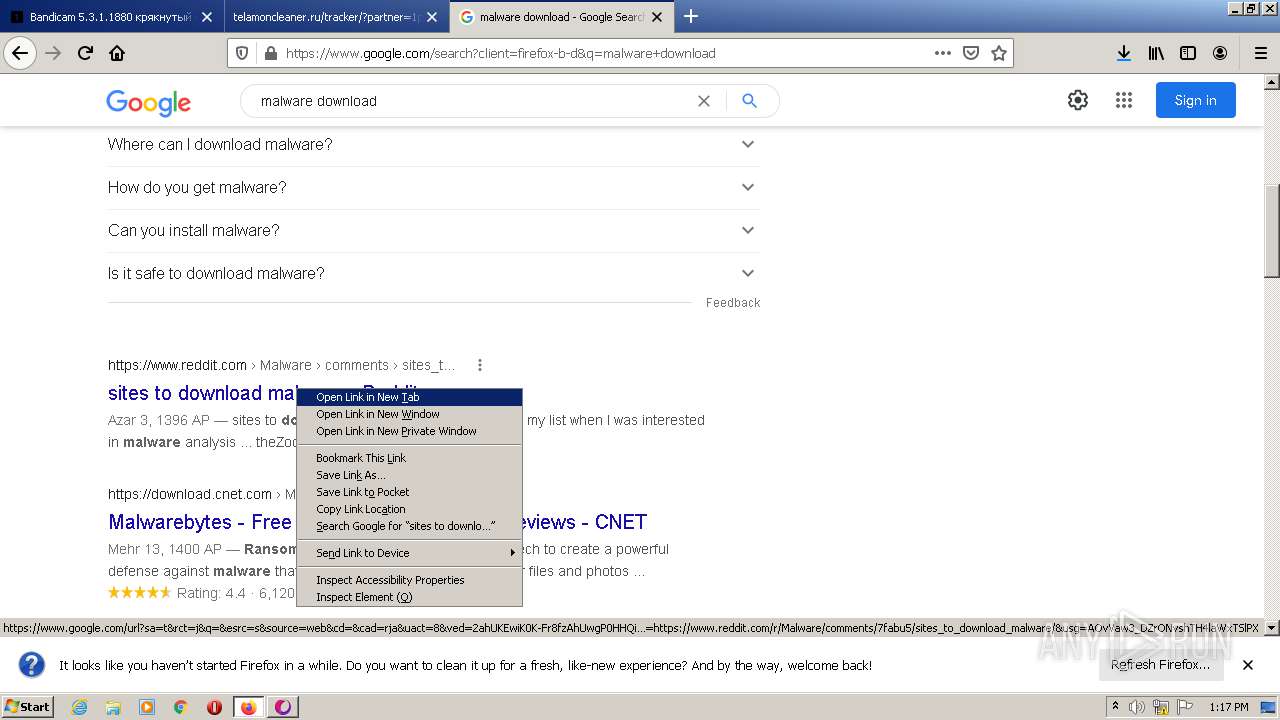Click the page vertical scrollbar thumb
The height and width of the screenshot is (720, 1280).
1272,231
